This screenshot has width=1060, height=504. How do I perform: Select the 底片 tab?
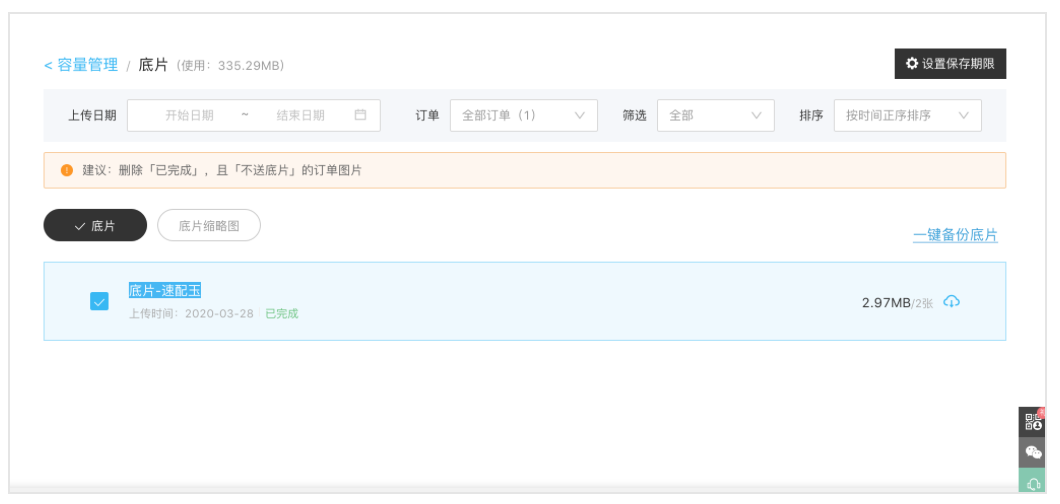(x=95, y=226)
